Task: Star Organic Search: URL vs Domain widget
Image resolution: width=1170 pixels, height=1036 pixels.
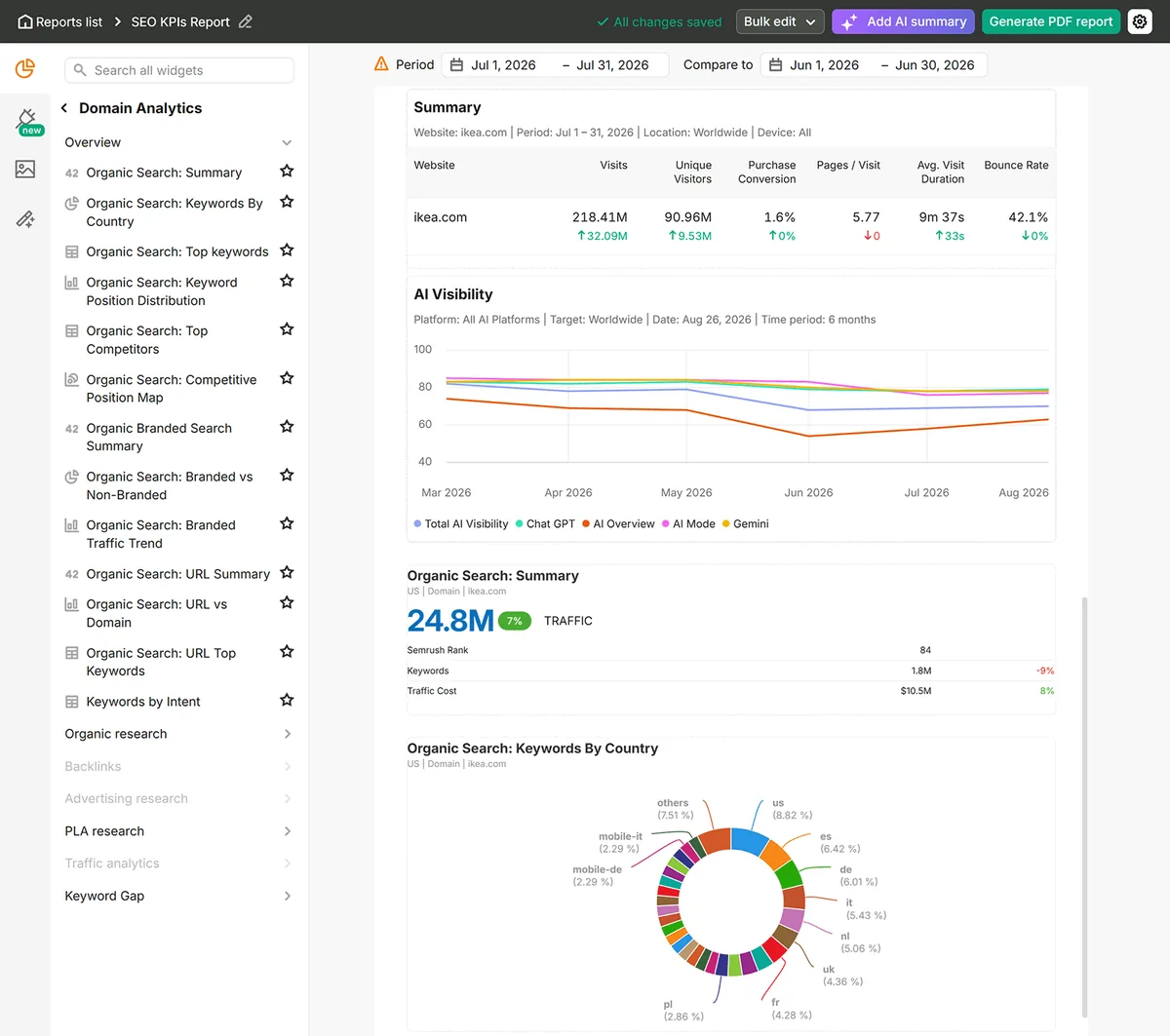Action: (x=287, y=603)
